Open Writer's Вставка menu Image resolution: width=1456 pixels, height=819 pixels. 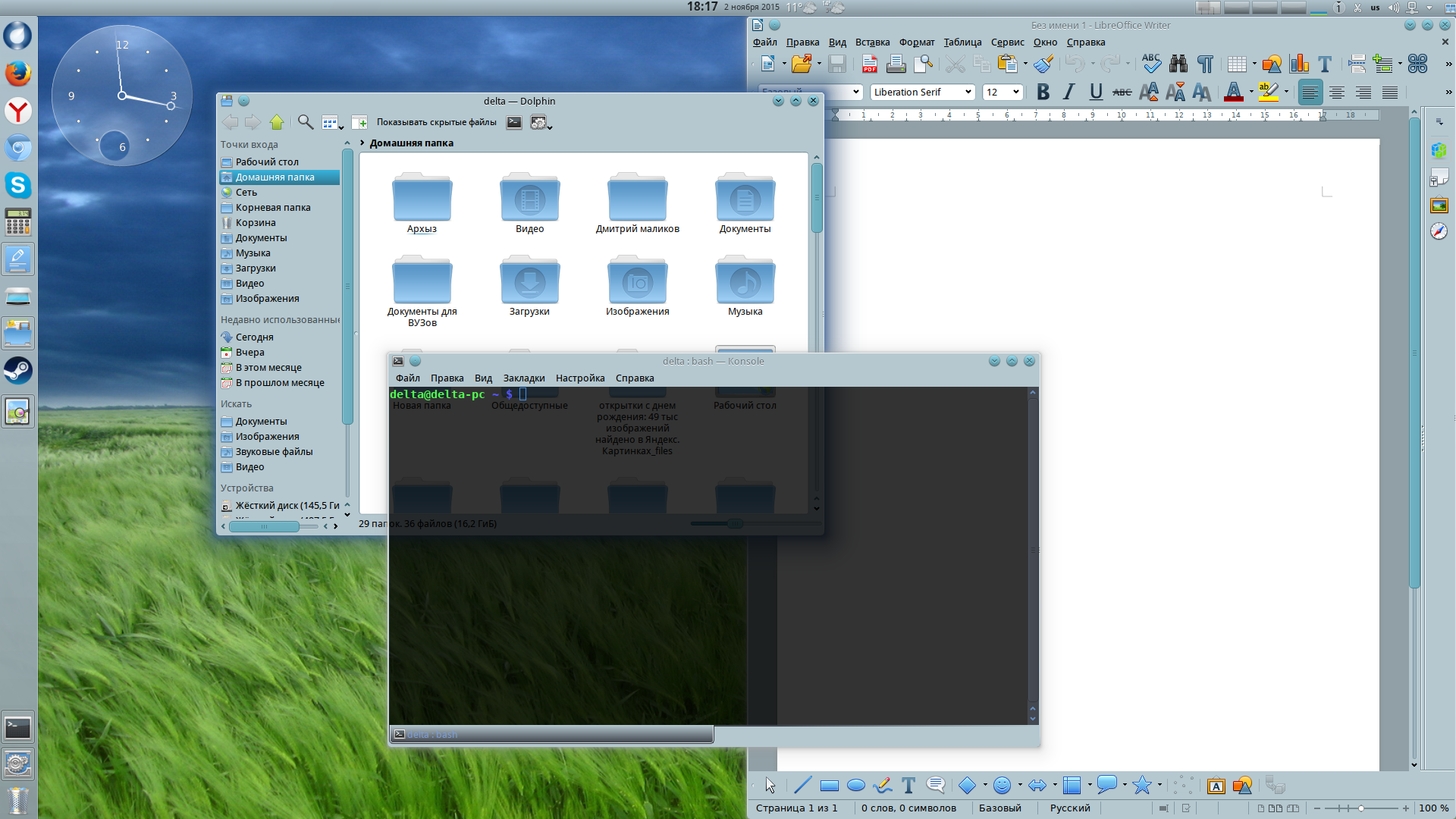tap(872, 42)
